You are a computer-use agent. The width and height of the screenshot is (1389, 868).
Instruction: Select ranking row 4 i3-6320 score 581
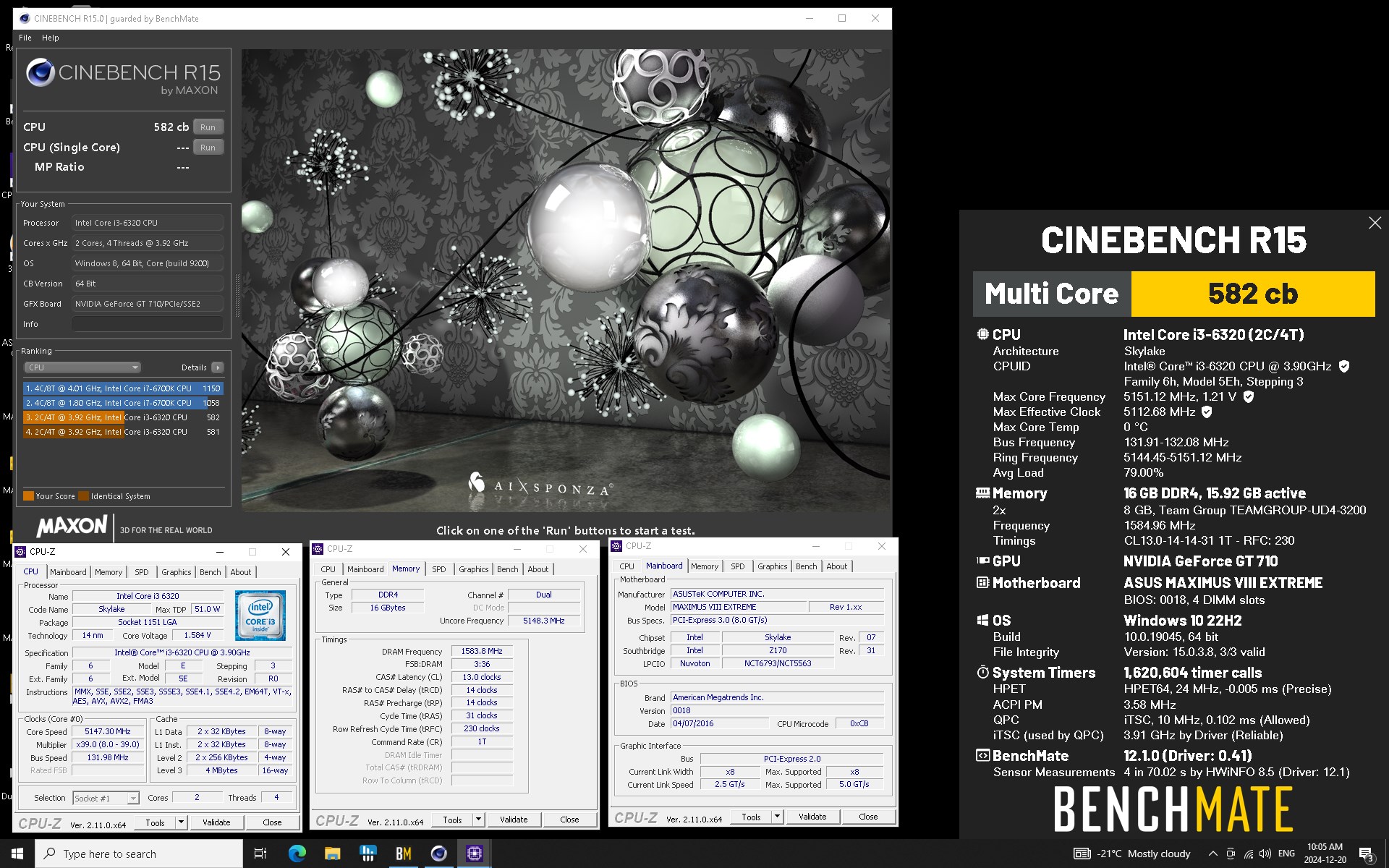pyautogui.click(x=124, y=432)
